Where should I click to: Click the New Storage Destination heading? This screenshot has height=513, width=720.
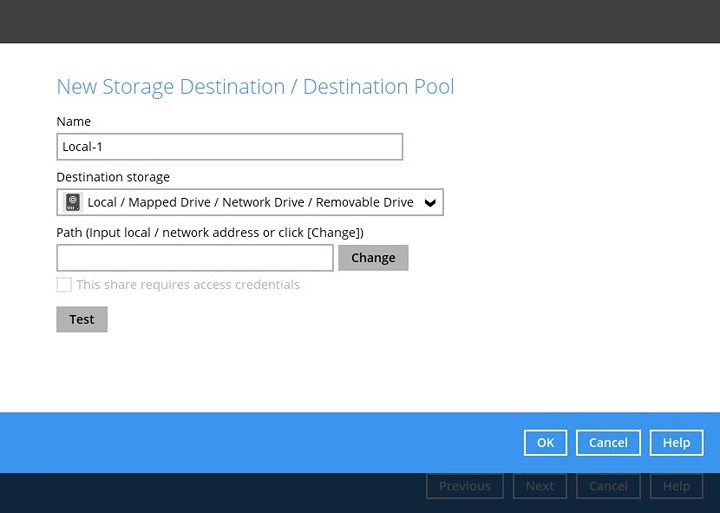coord(255,87)
